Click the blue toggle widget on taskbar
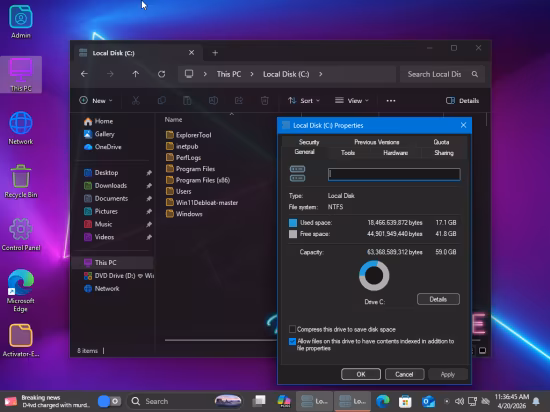This screenshot has width=550, height=412. tap(109, 401)
